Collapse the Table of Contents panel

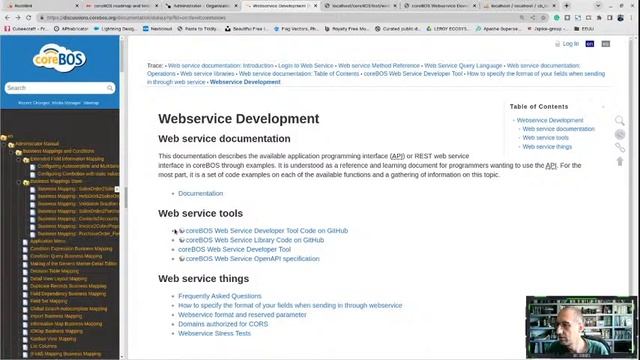(x=603, y=107)
